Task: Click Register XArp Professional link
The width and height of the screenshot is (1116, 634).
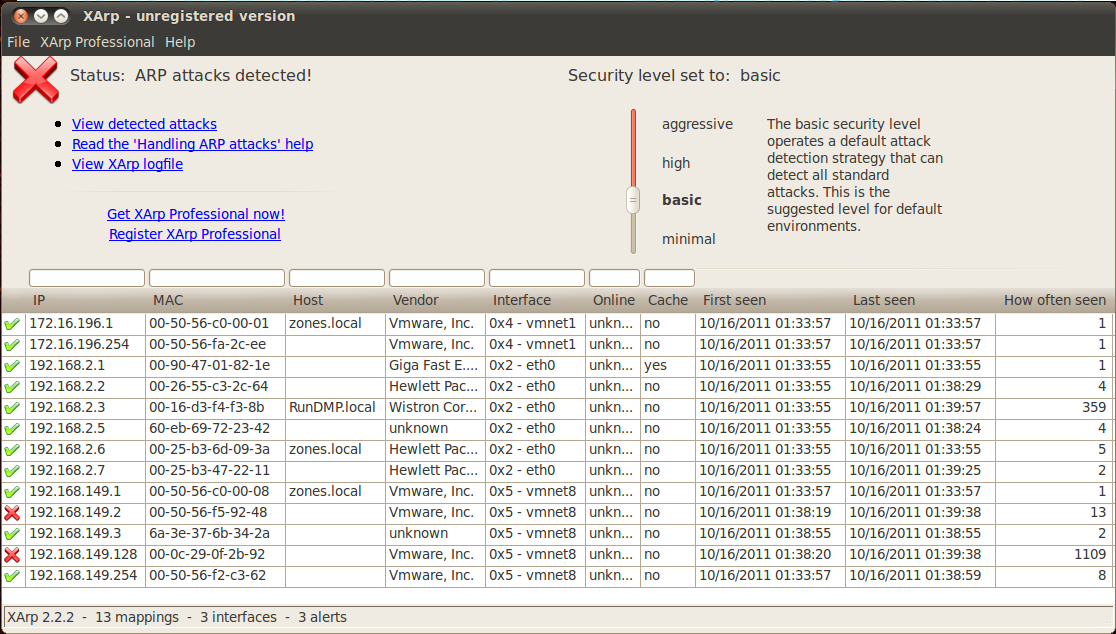Action: click(x=195, y=234)
